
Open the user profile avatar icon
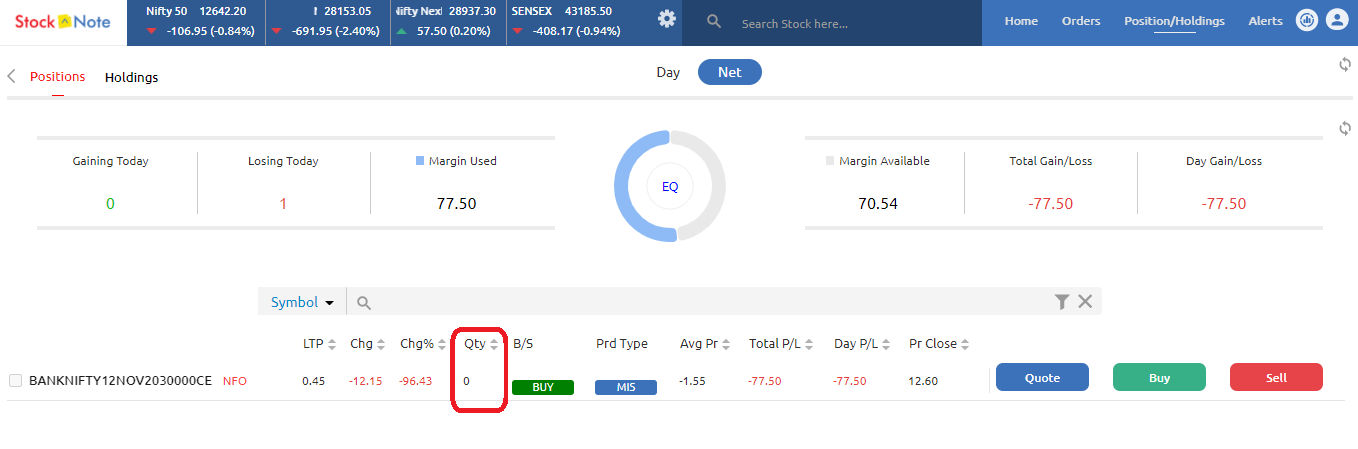coord(1336,20)
